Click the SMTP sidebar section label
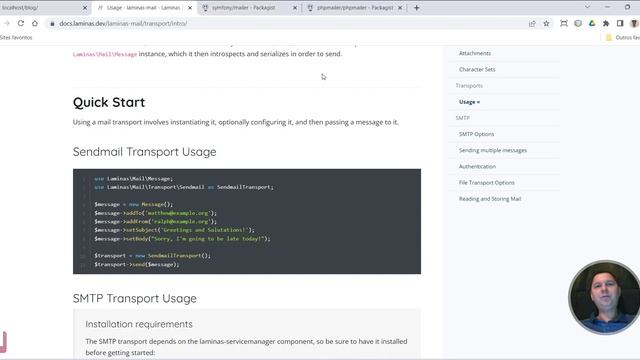This screenshot has width=640, height=360. (x=462, y=118)
